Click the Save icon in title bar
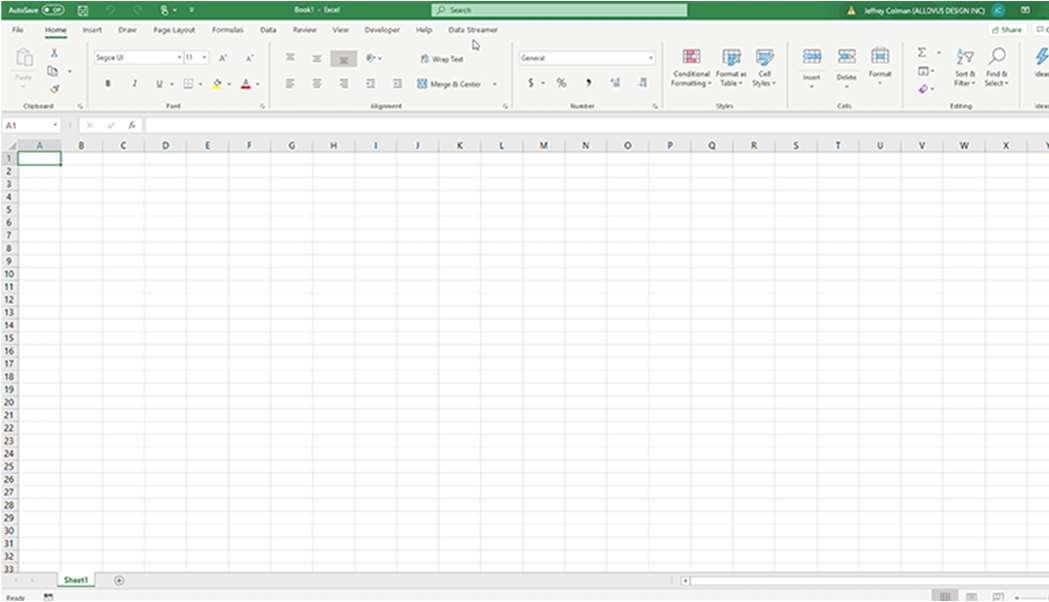The width and height of the screenshot is (1049, 602). coord(83,10)
